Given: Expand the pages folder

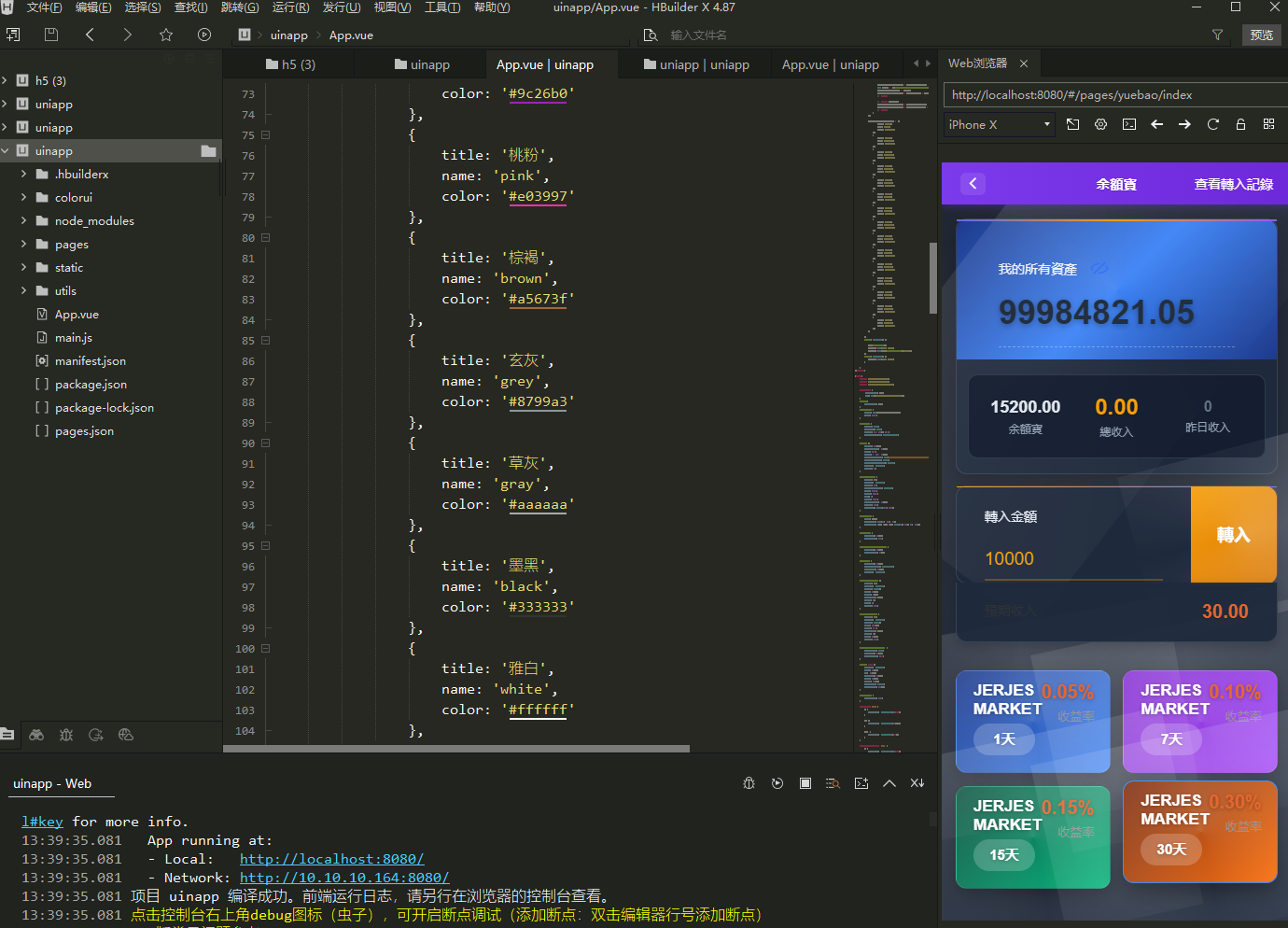Looking at the screenshot, I should point(23,244).
